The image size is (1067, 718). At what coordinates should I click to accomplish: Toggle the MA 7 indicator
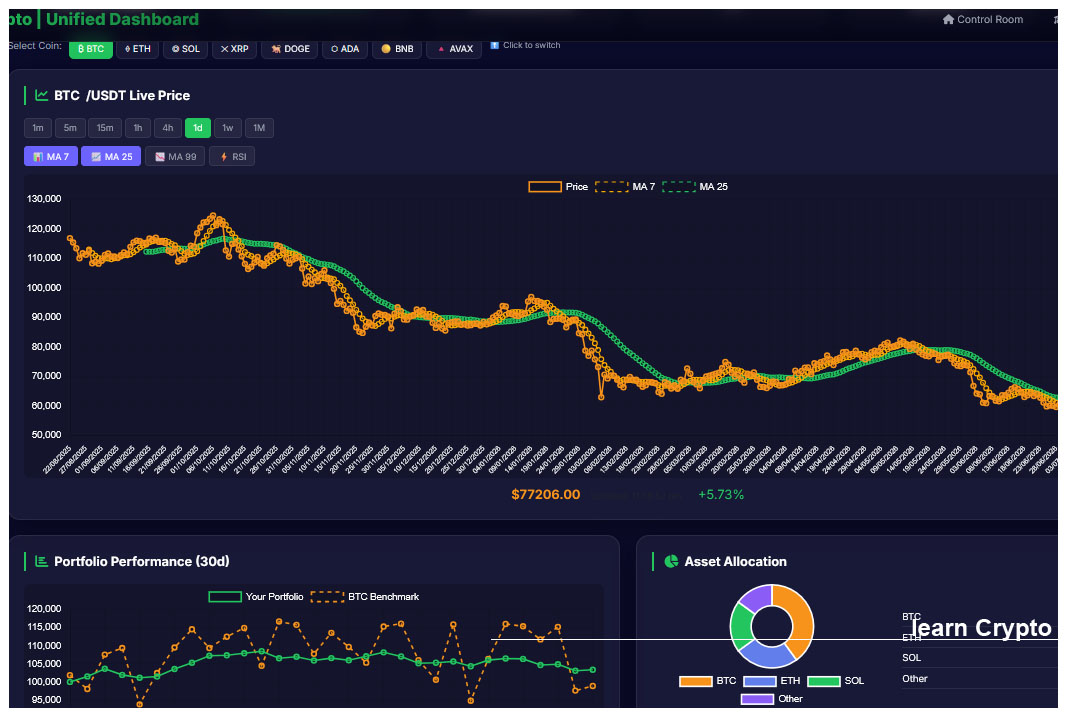tap(51, 157)
